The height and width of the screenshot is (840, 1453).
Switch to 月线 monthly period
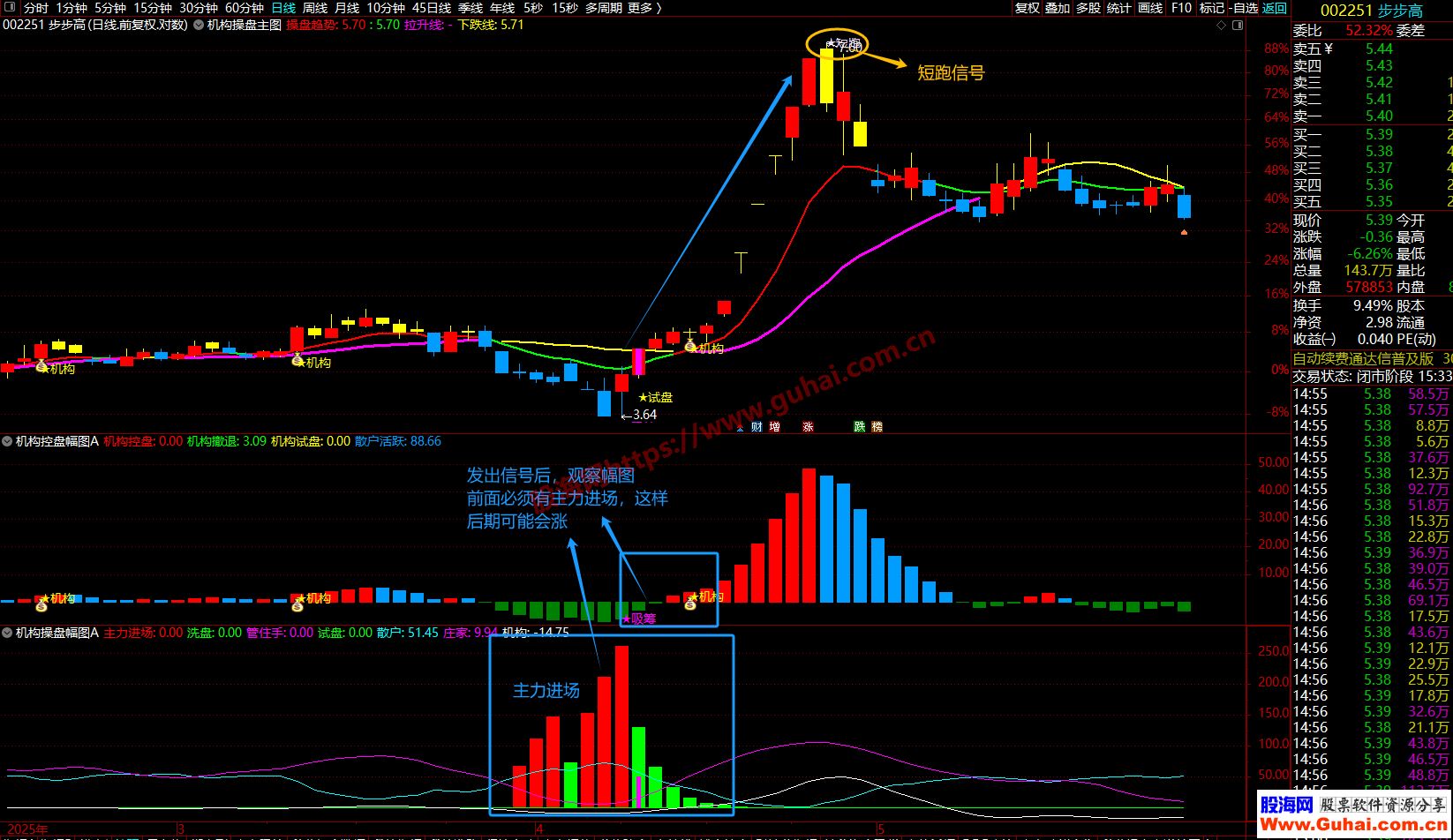347,8
